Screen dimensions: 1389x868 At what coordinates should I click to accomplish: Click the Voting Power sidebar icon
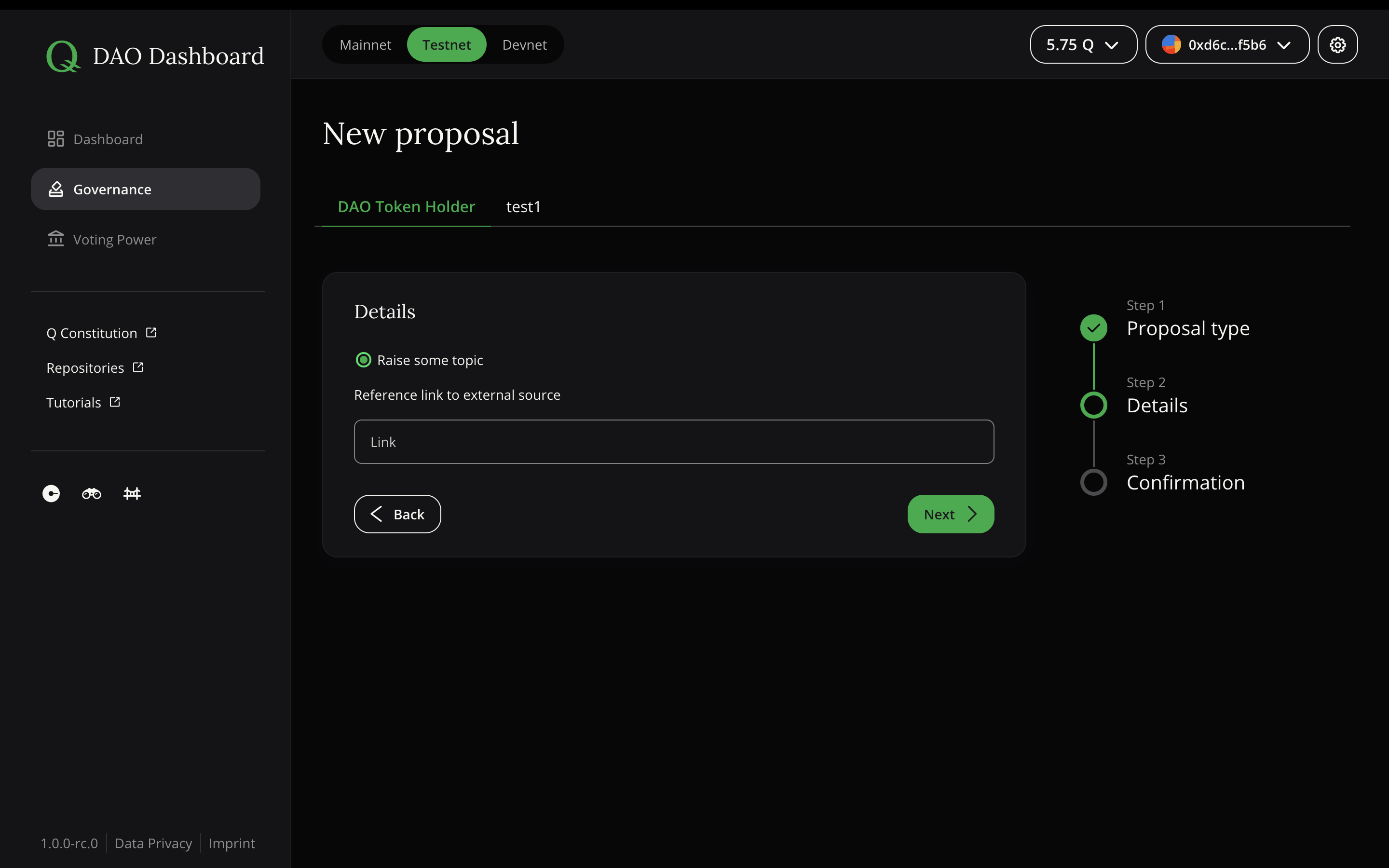[x=56, y=239]
